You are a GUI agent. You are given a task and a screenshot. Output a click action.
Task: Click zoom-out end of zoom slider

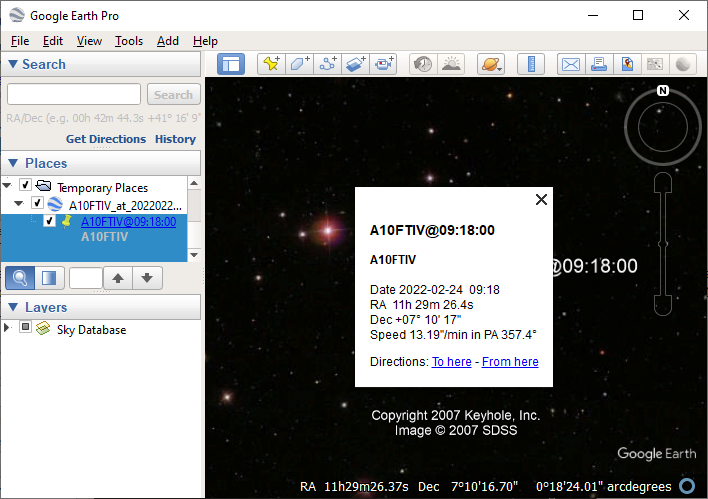(662, 306)
